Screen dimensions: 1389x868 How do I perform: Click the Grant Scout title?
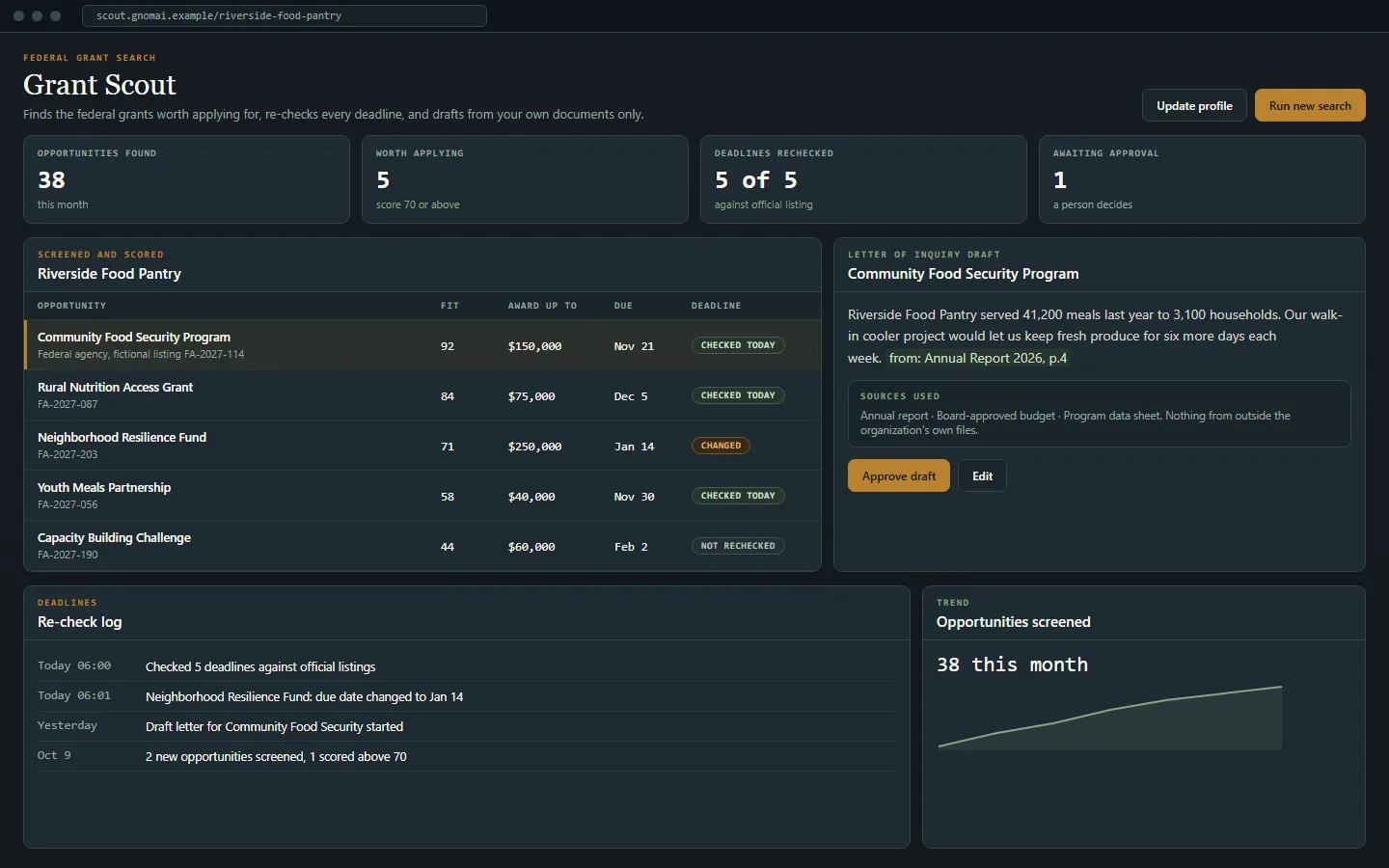pyautogui.click(x=99, y=85)
